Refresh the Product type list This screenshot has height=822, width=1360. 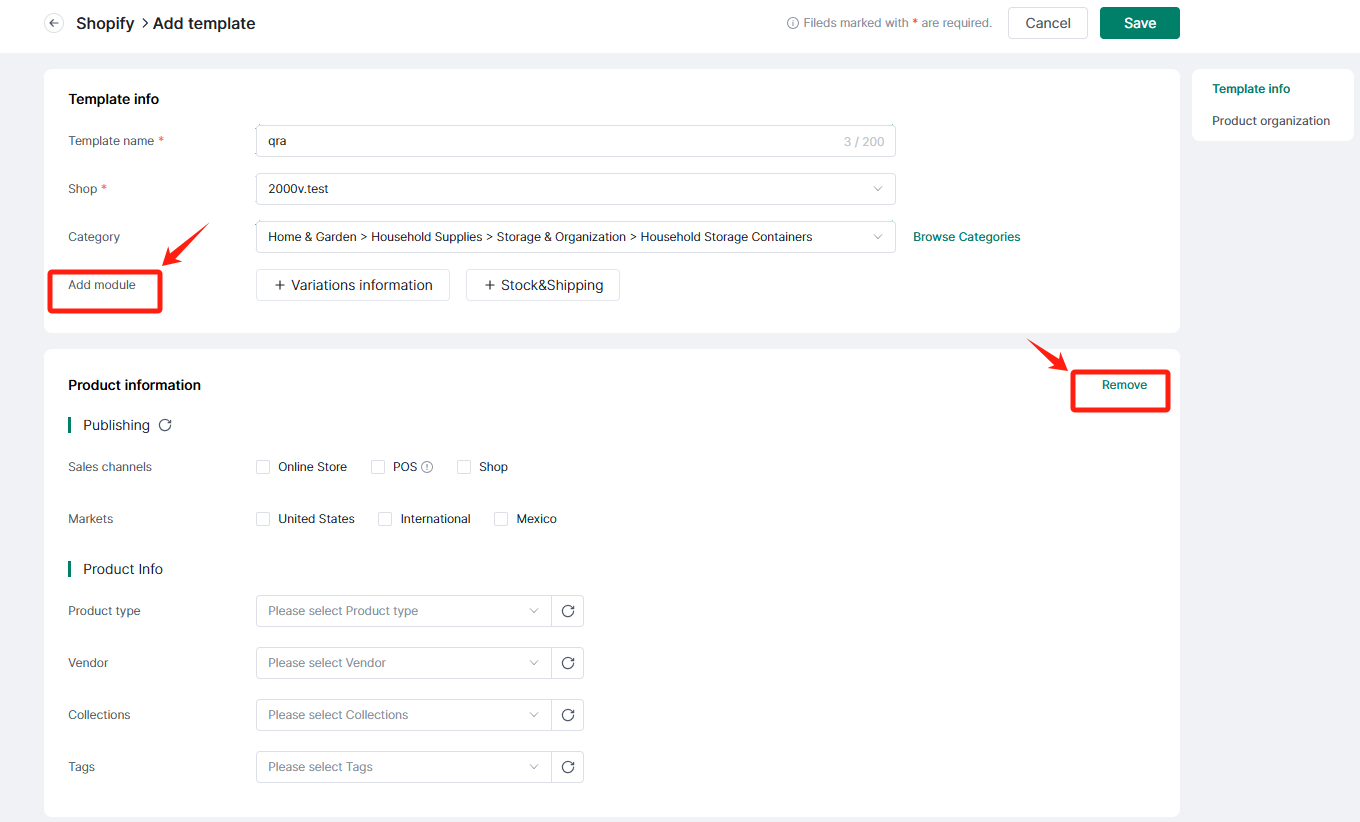click(x=568, y=611)
